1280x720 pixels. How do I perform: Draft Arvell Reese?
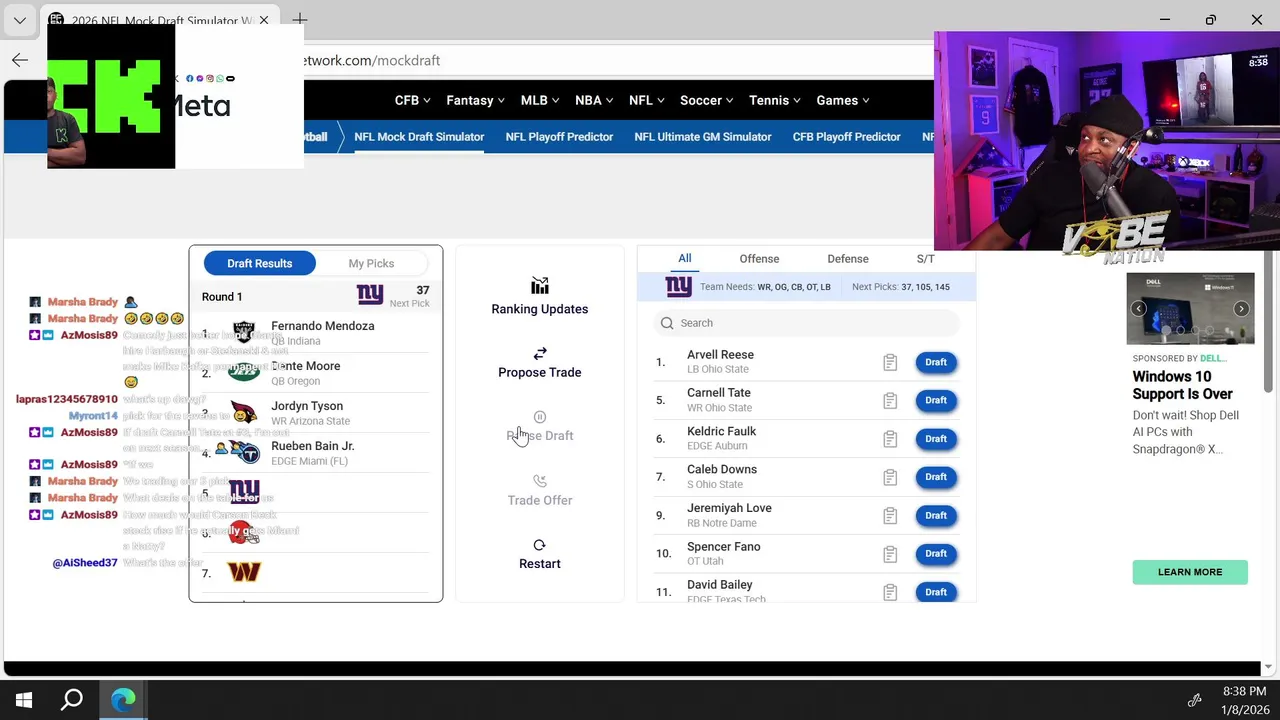[936, 362]
